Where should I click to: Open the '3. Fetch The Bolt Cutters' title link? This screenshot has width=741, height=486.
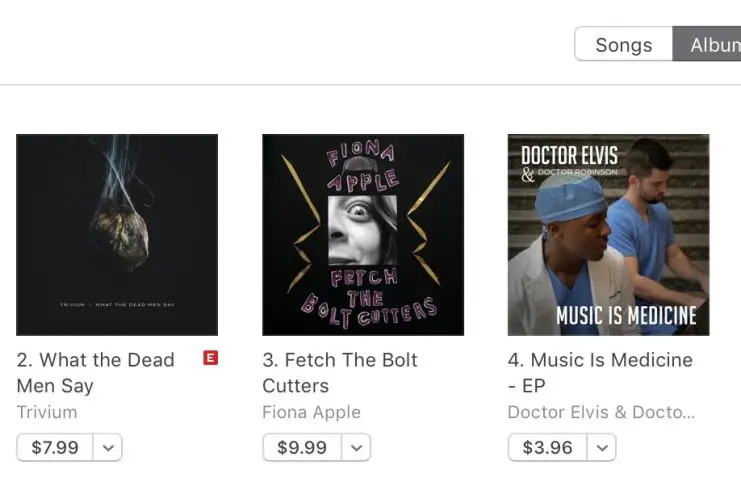[x=340, y=372]
